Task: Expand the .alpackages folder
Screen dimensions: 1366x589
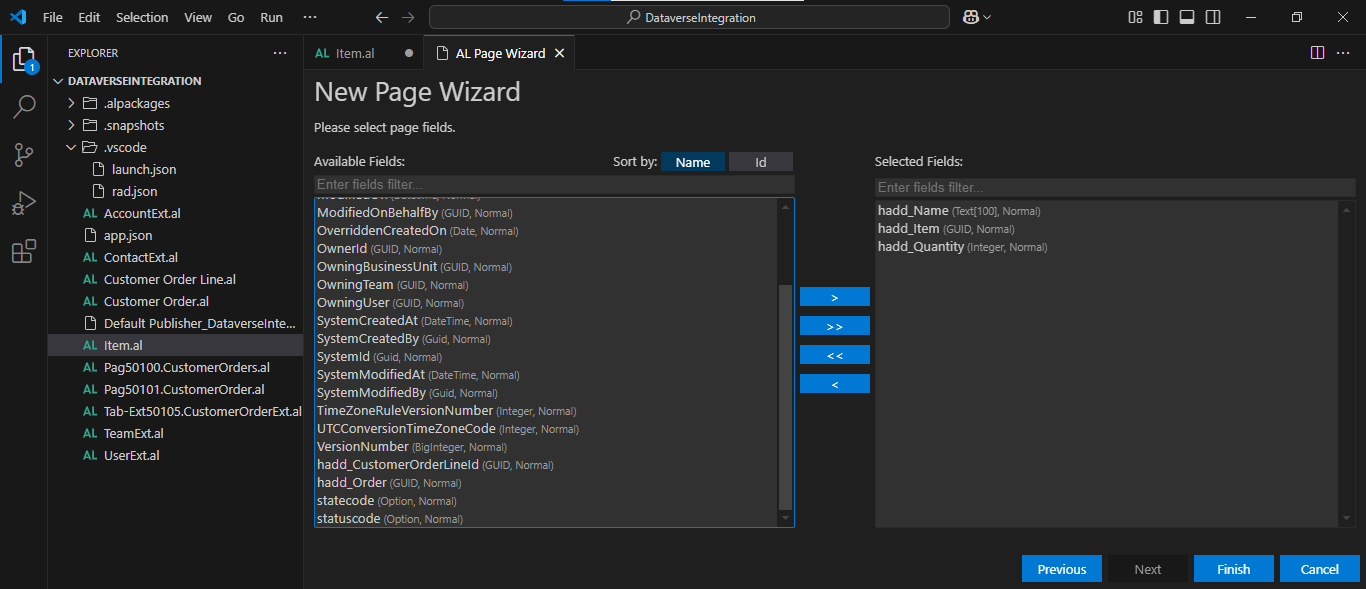Action: [71, 103]
